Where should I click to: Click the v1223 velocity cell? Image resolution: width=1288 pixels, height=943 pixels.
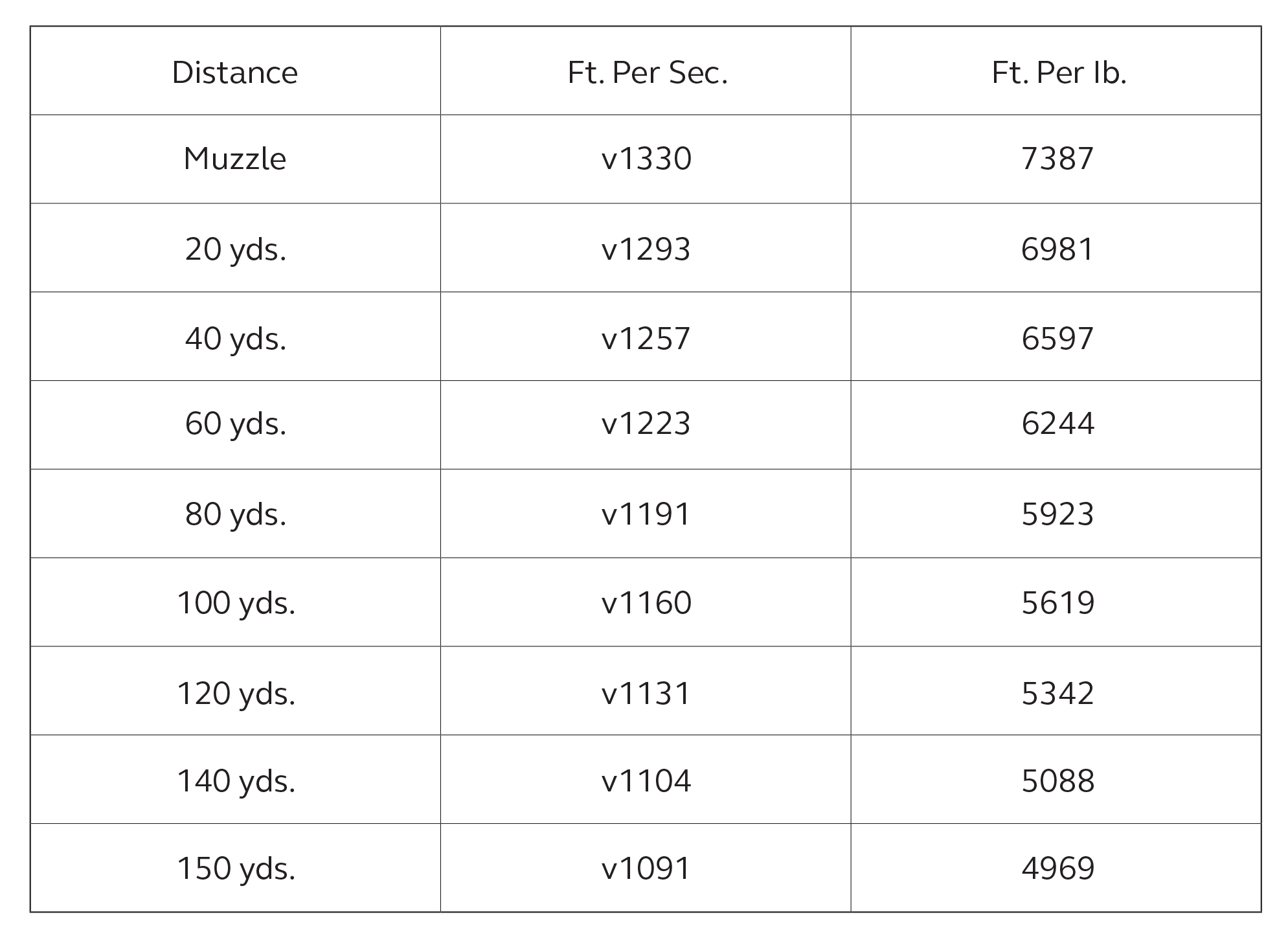(646, 425)
